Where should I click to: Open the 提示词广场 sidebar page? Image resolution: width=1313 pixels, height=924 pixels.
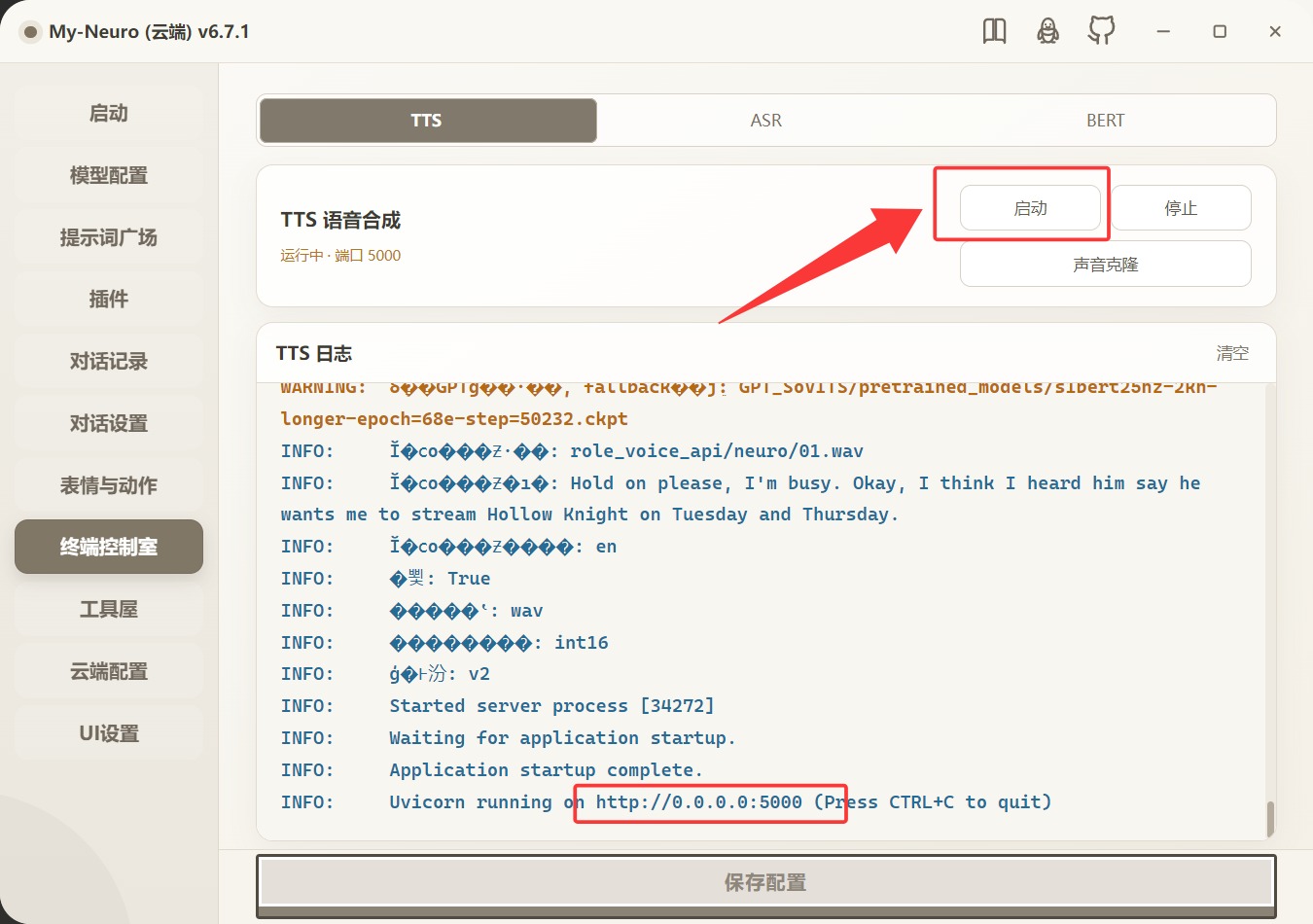(109, 237)
